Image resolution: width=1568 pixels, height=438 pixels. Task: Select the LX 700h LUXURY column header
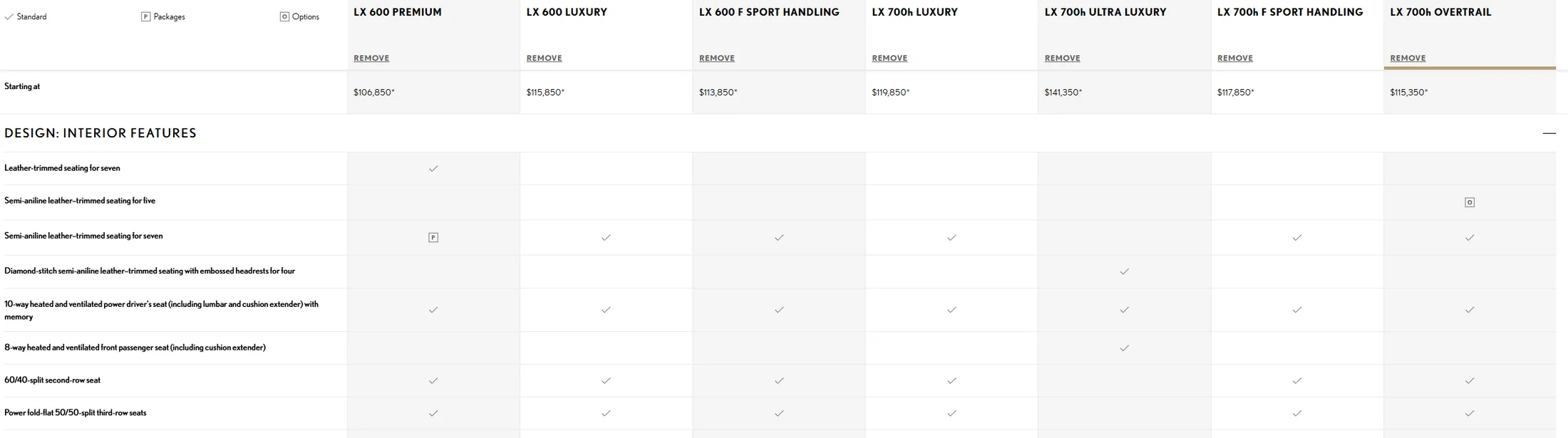[x=914, y=12]
